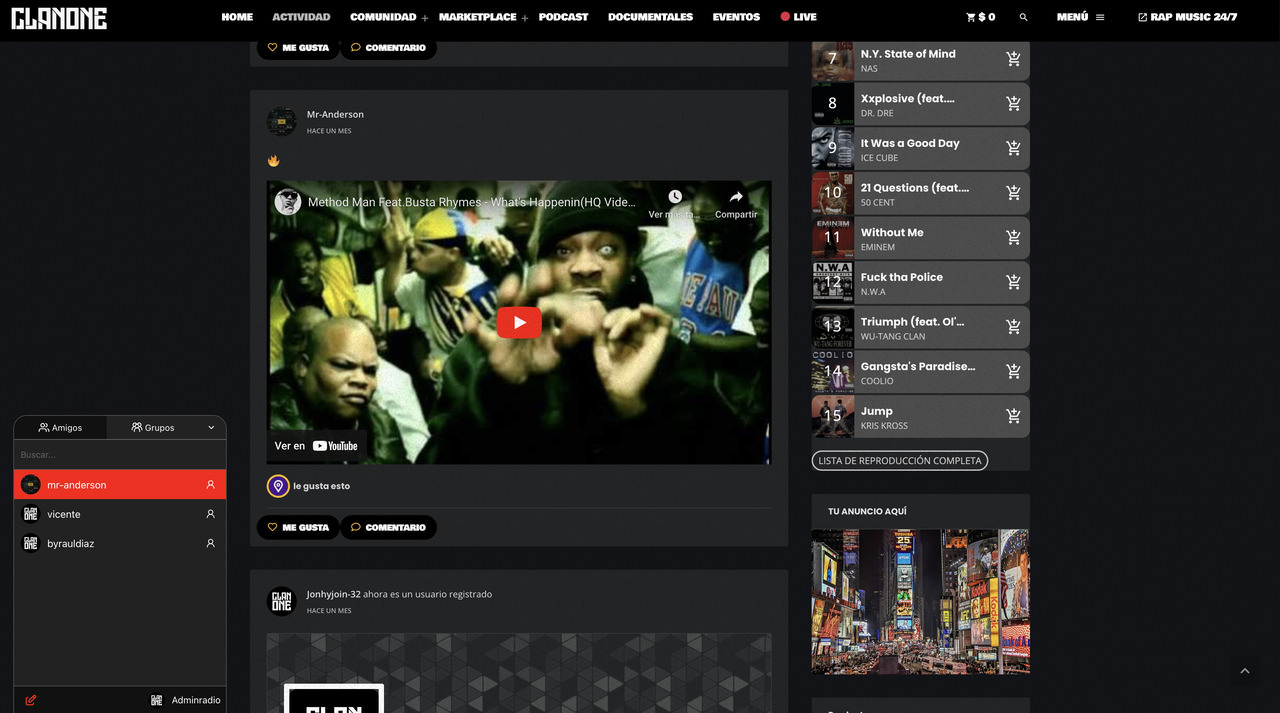Click ME GUSTA on the top post
This screenshot has height=713, width=1280.
(x=298, y=47)
